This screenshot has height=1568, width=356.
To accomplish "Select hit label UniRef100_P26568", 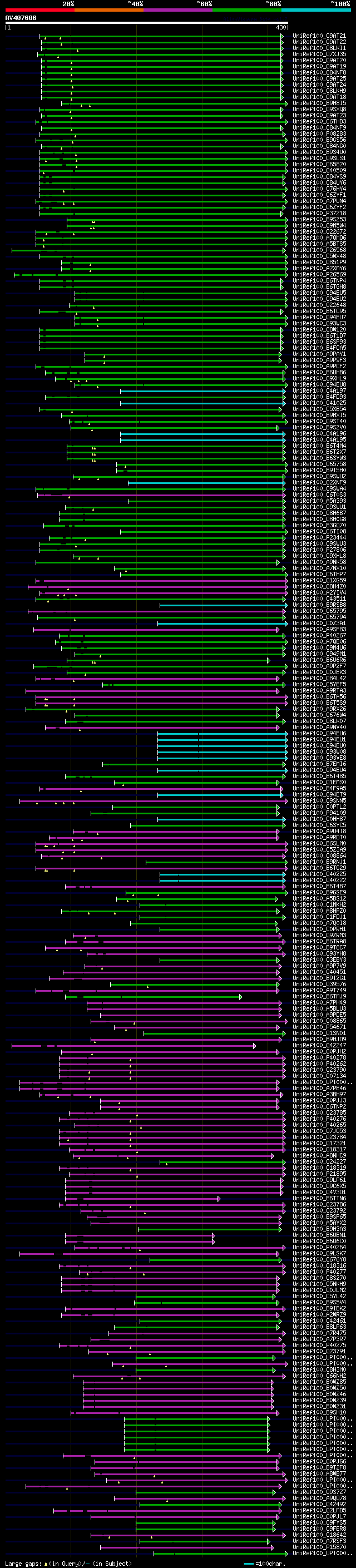I will (319, 250).
